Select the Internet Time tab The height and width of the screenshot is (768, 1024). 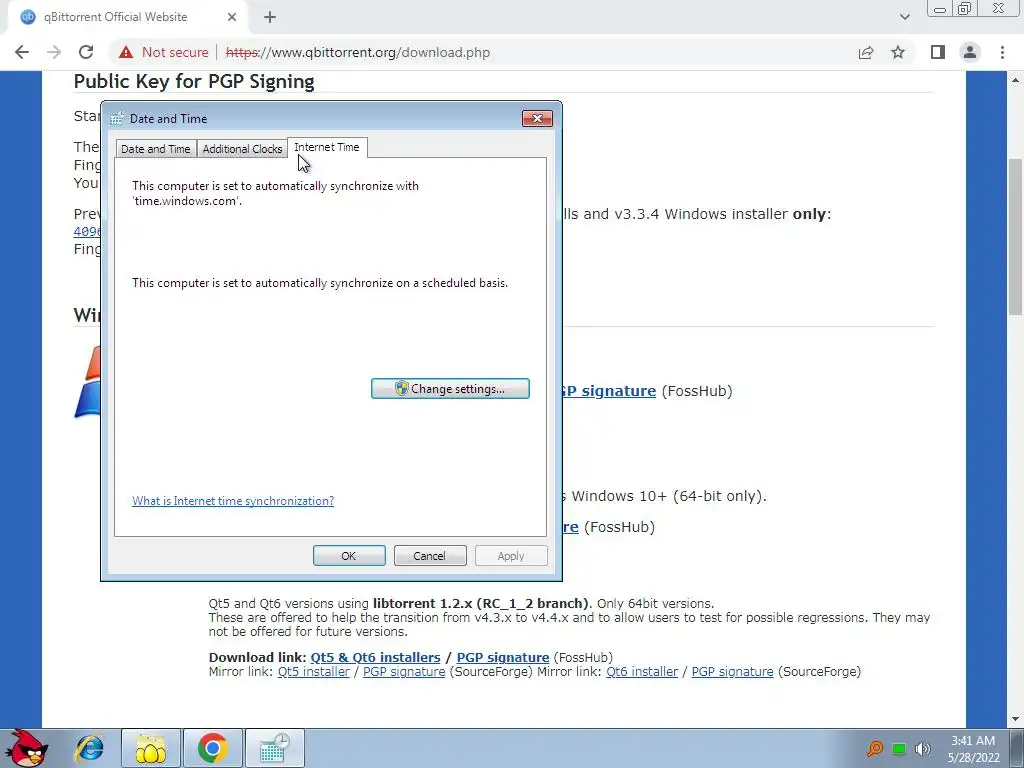click(327, 147)
